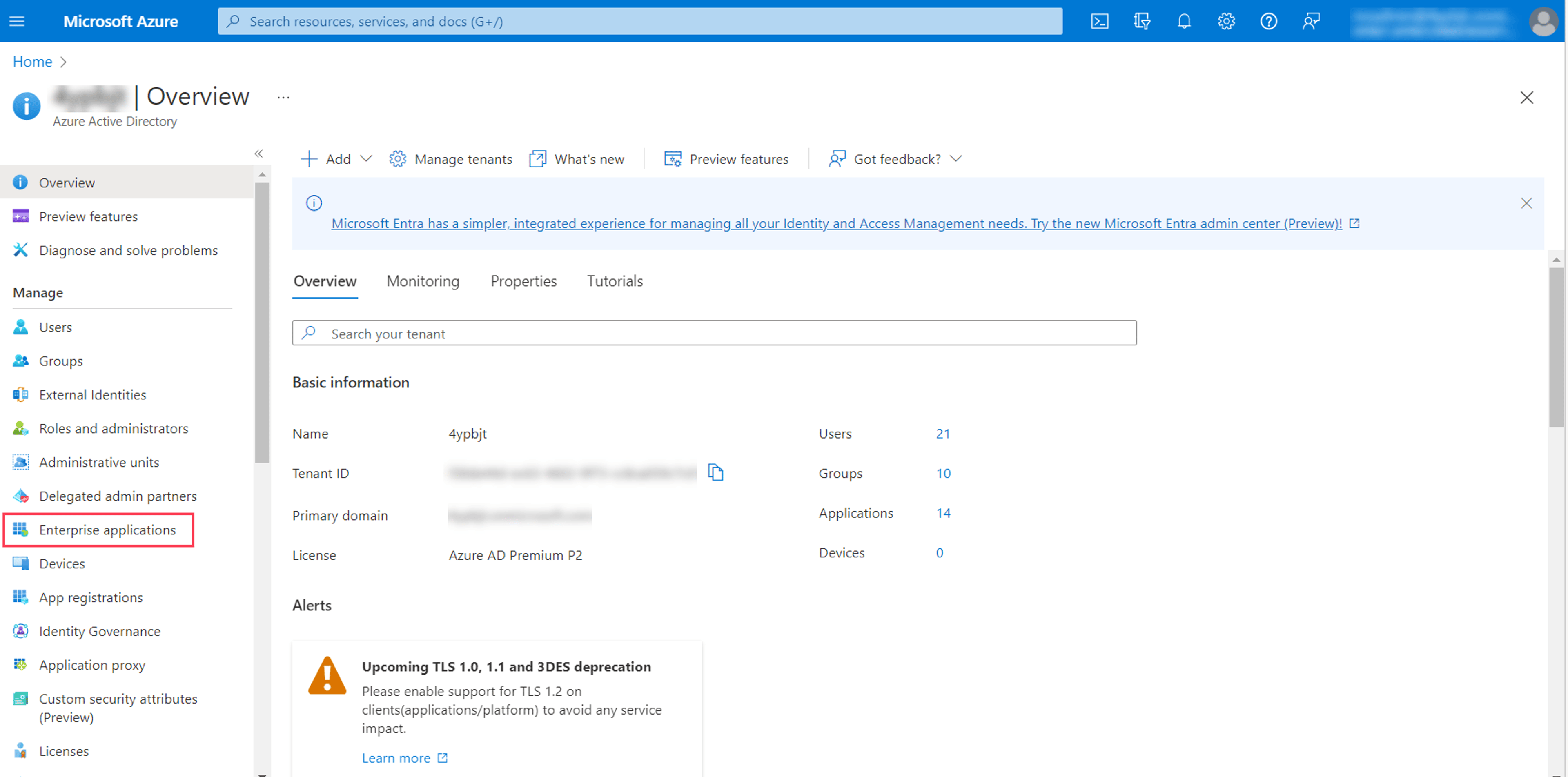Open the notifications bell icon
This screenshot has width=1568, height=777.
click(1184, 21)
